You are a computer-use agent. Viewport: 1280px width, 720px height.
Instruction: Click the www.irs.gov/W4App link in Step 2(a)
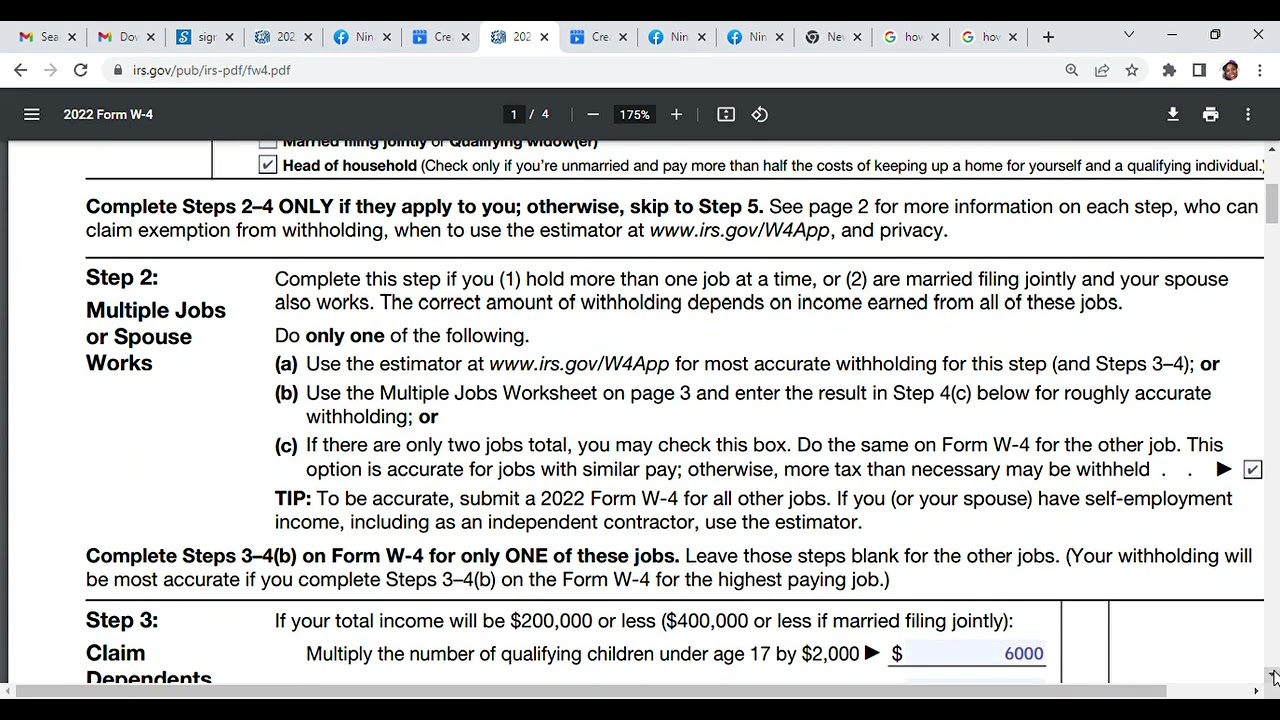(x=579, y=364)
